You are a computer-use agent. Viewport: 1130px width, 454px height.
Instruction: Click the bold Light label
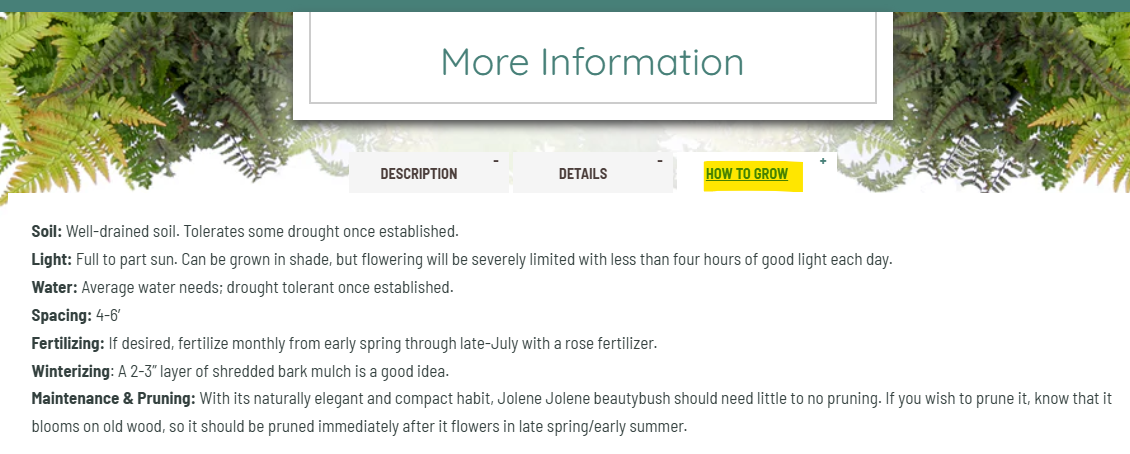pos(52,259)
